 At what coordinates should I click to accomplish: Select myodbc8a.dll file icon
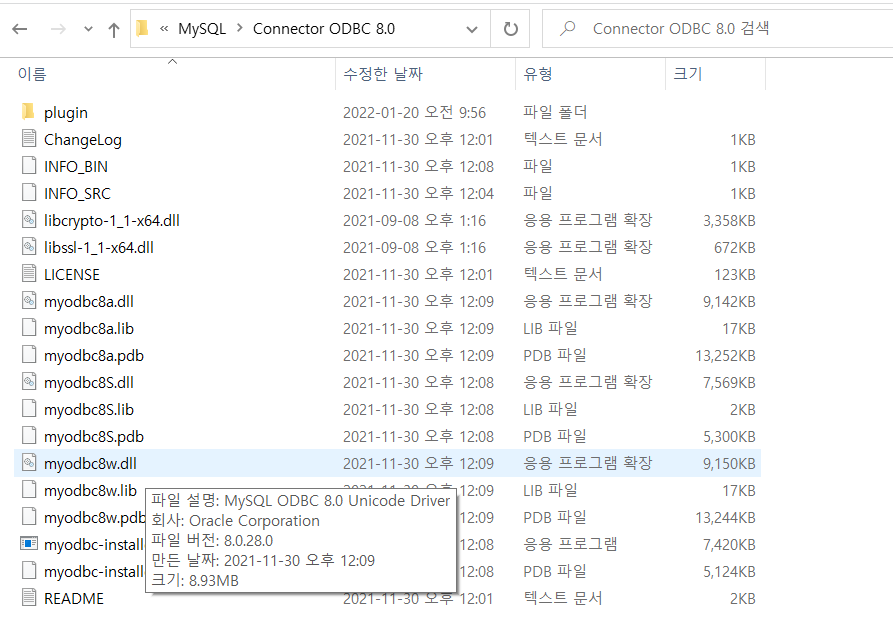[29, 300]
